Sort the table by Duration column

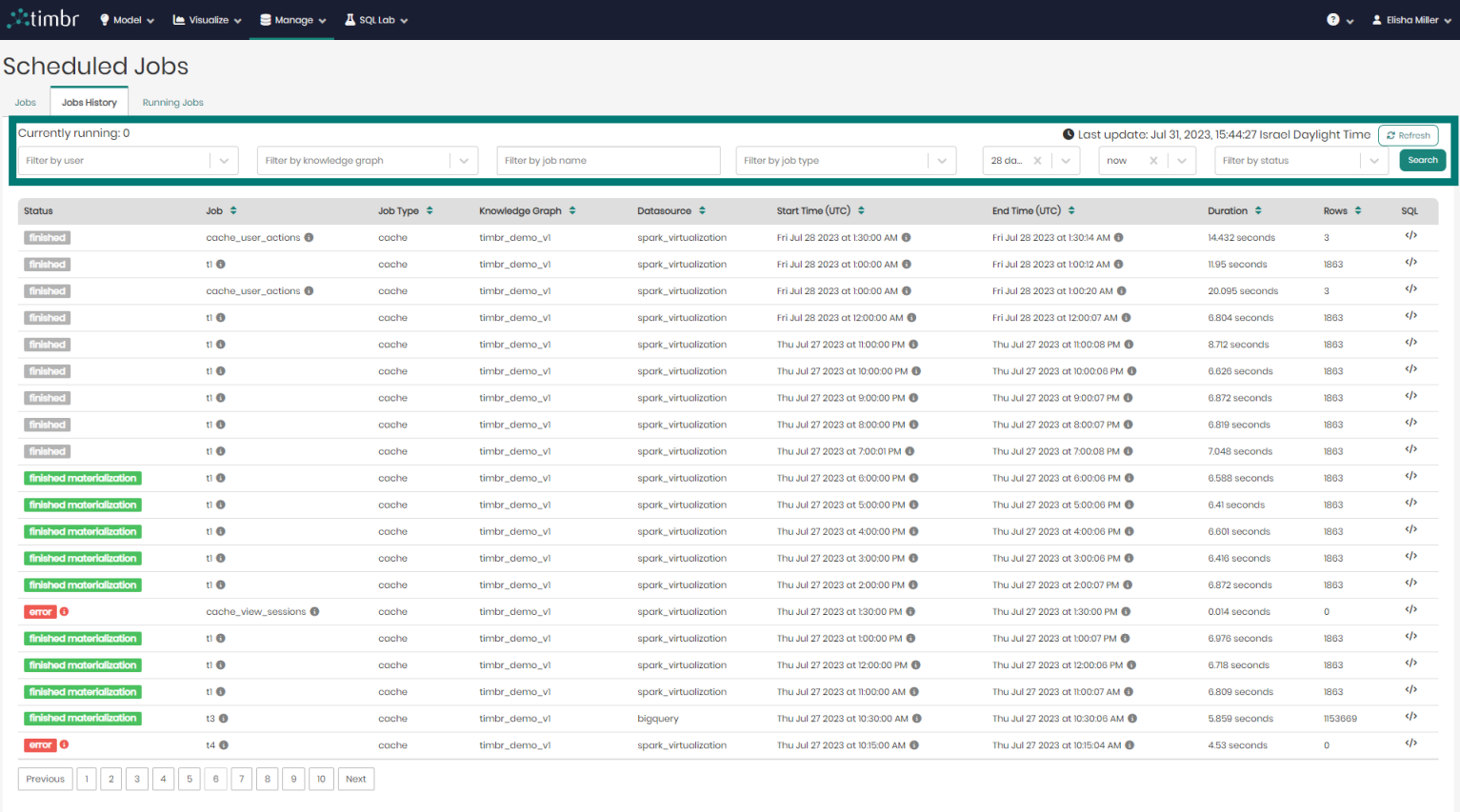pos(1257,210)
